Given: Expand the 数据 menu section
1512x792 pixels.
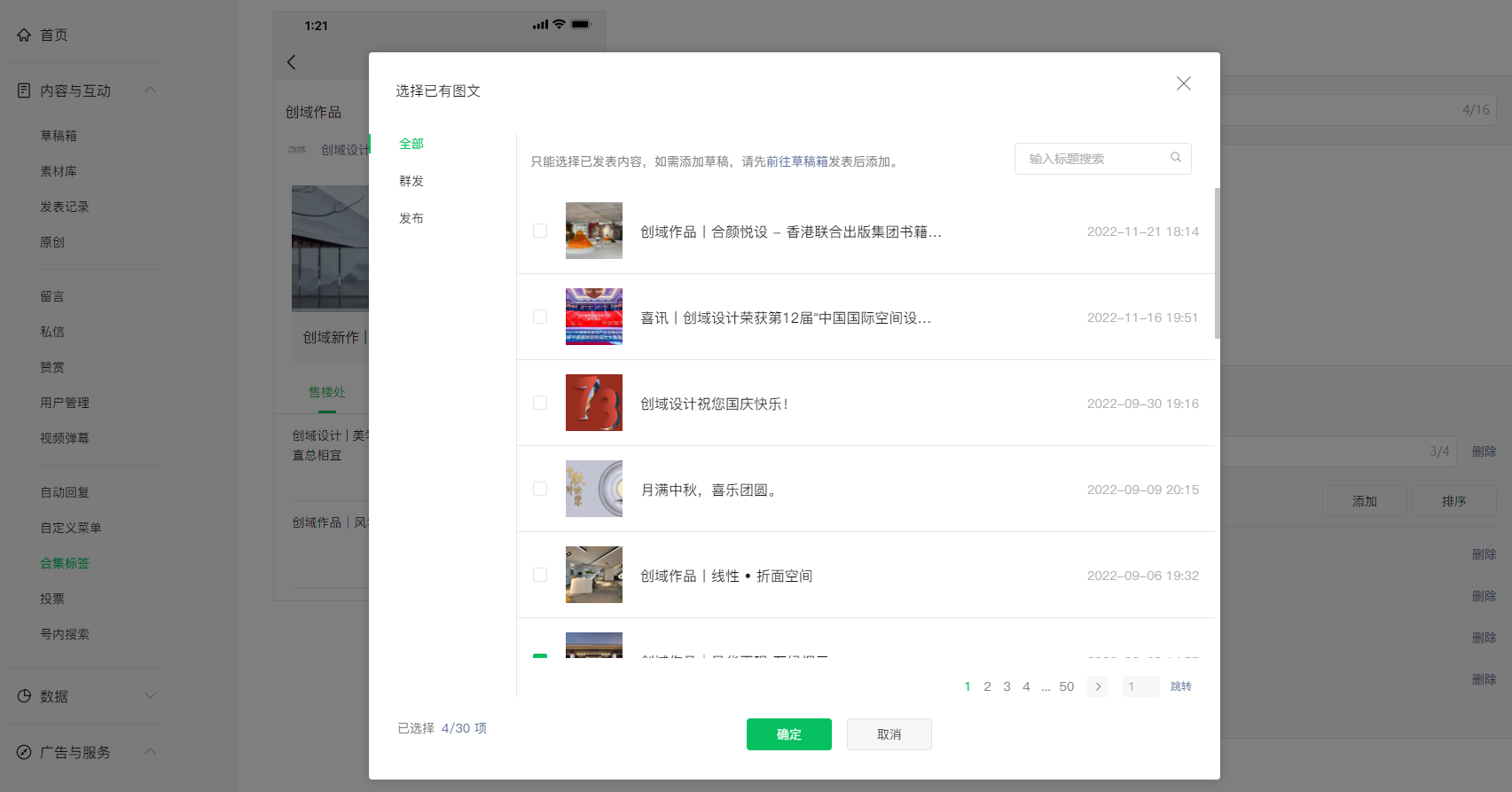Looking at the screenshot, I should point(151,696).
